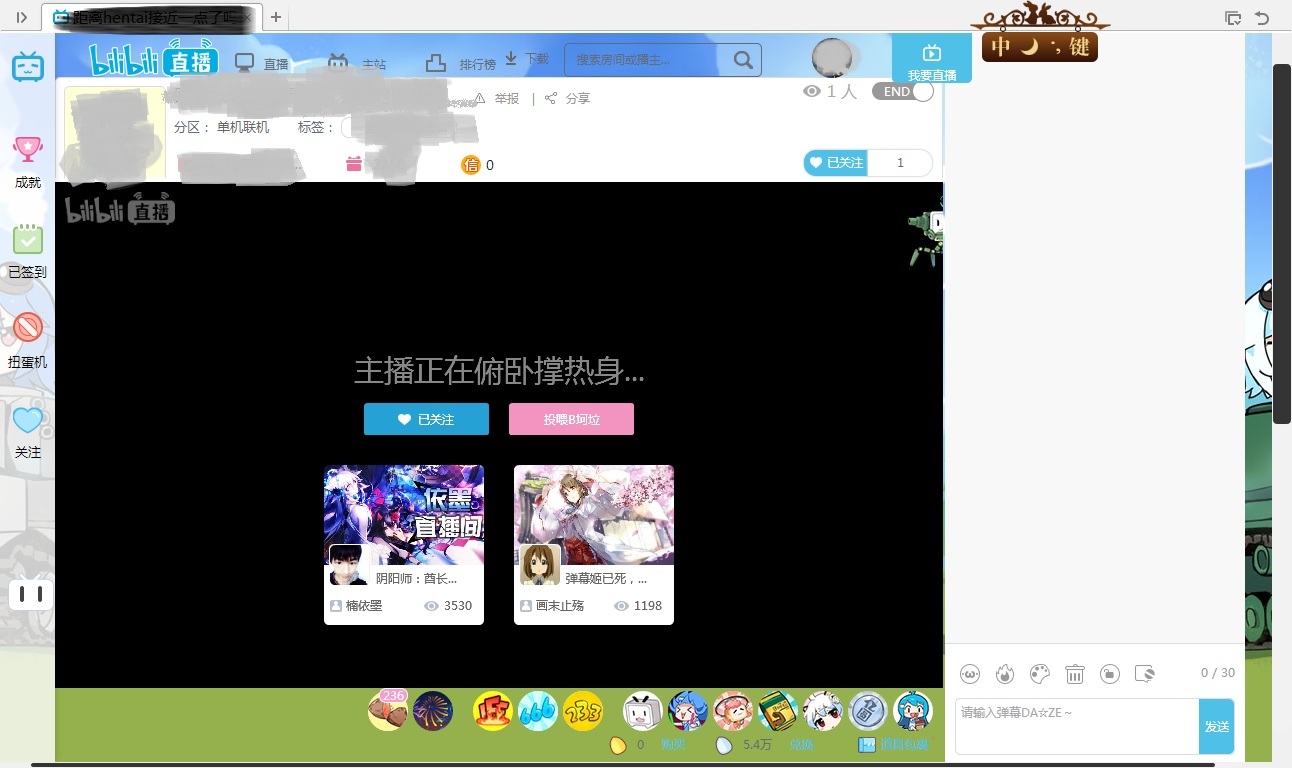Open the emoticon picker in chat
1292x768 pixels.
970,674
